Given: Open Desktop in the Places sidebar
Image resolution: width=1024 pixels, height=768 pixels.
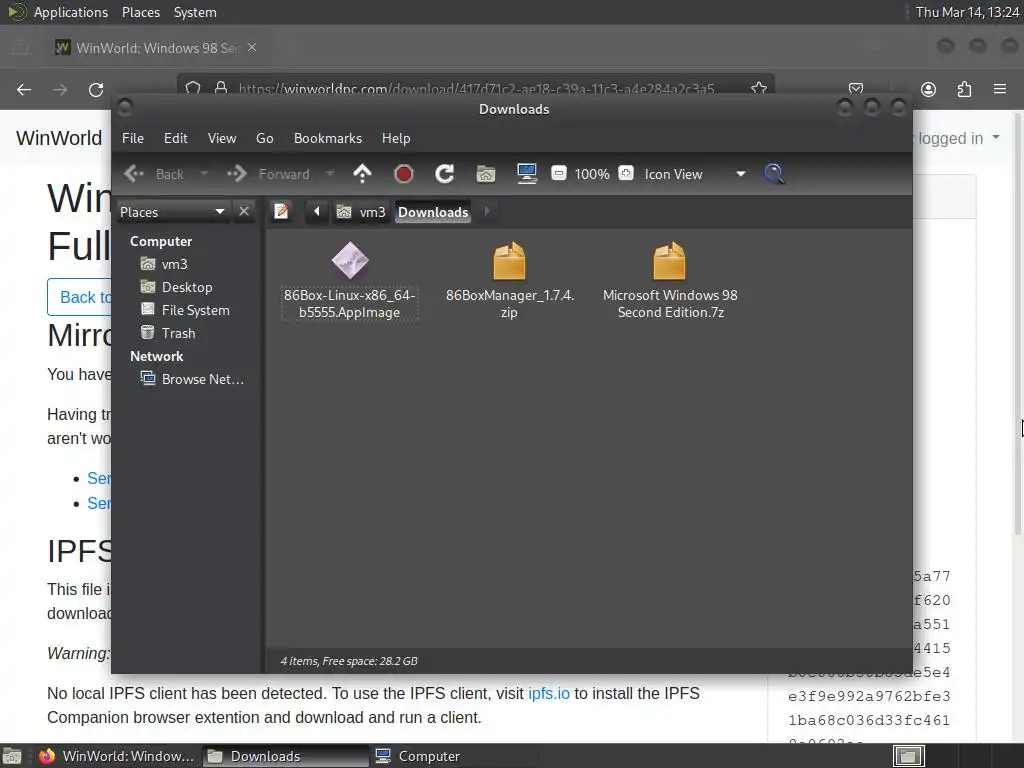Looking at the screenshot, I should pos(186,287).
